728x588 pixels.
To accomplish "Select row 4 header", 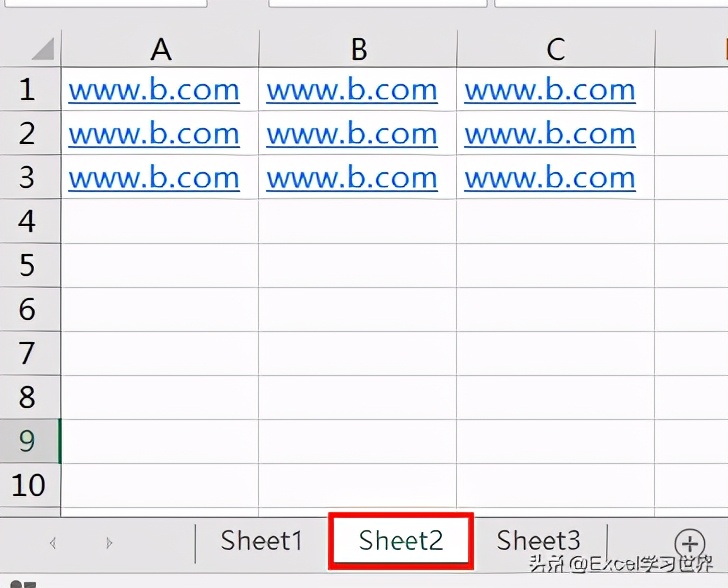I will click(27, 221).
